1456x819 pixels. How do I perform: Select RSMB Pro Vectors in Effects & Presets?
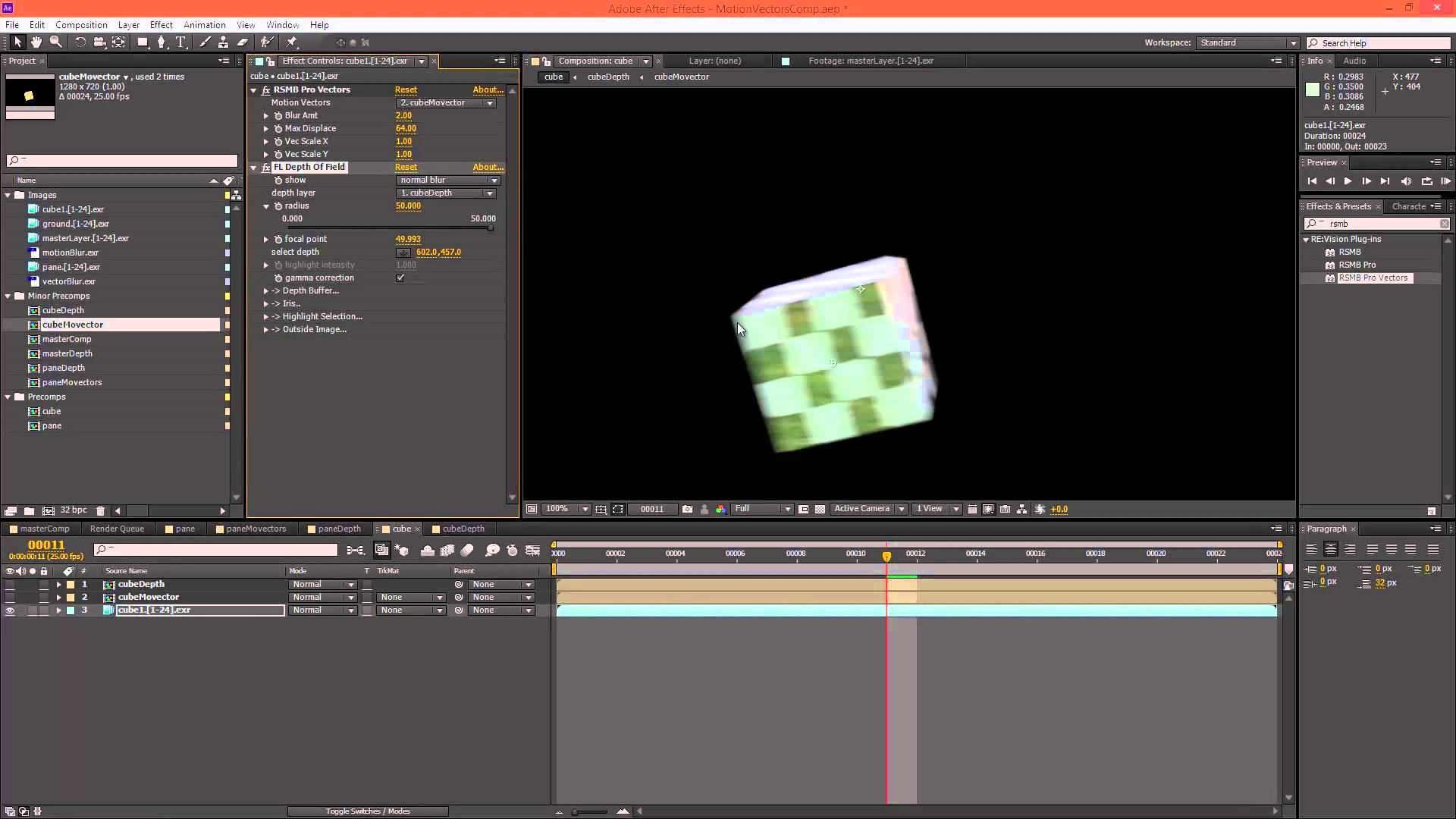(1374, 278)
